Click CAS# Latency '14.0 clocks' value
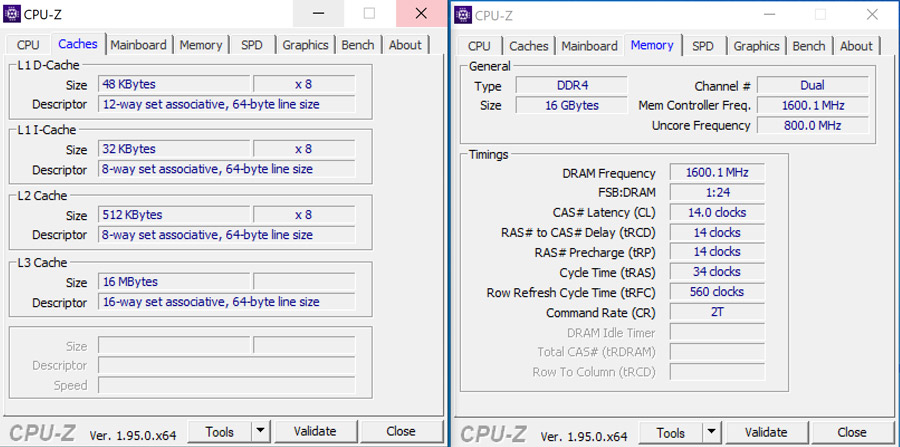Viewport: 900px width, 447px height. point(717,212)
